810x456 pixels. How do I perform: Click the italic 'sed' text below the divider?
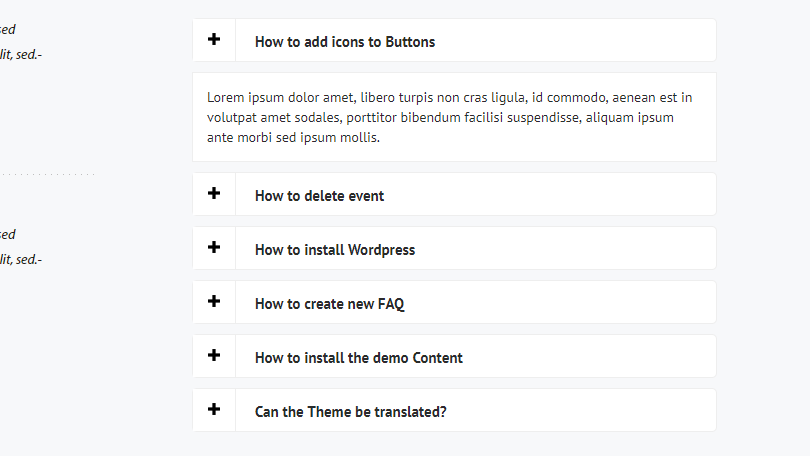pos(8,235)
